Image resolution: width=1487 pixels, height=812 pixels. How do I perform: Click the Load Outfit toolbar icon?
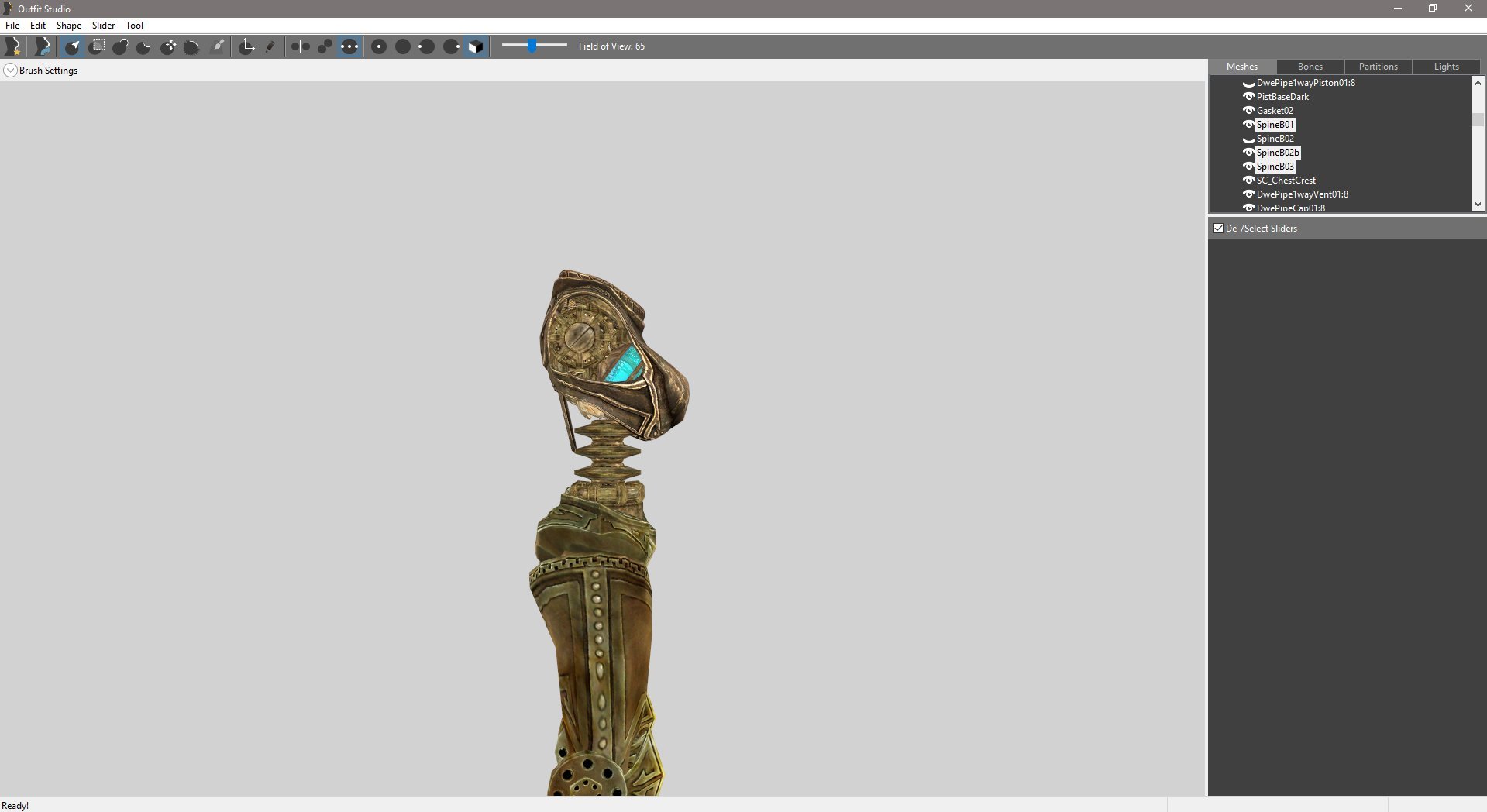43,46
